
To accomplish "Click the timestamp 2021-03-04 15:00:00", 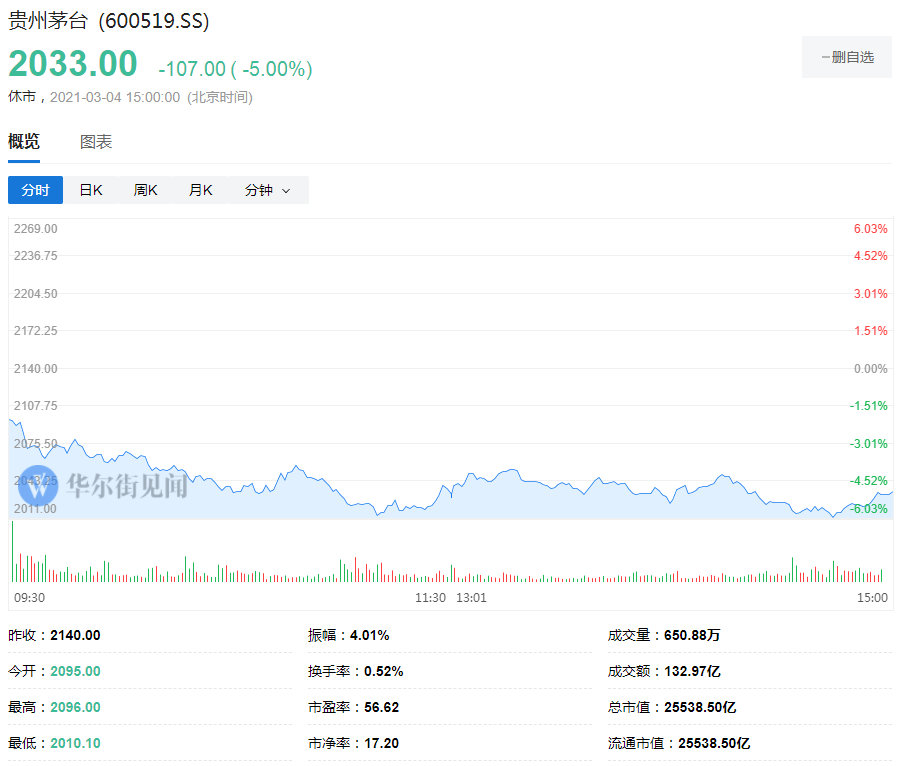I will click(x=115, y=97).
